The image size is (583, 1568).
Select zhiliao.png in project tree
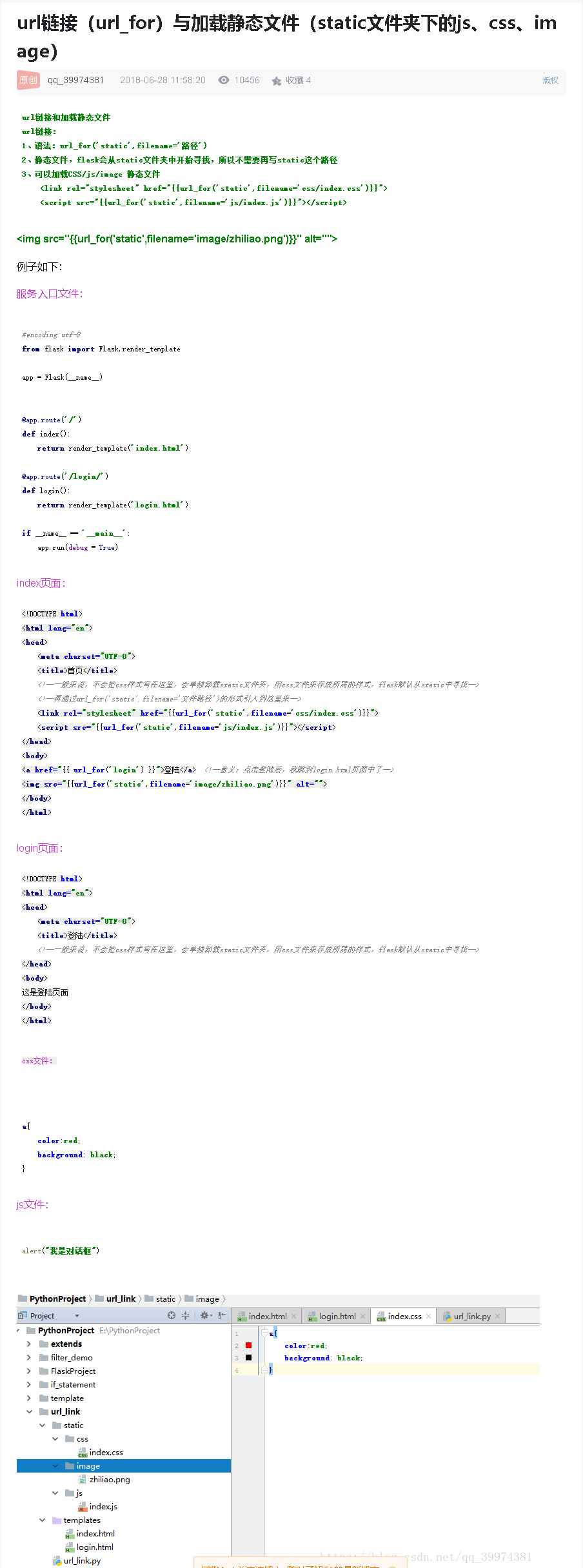click(x=110, y=1479)
